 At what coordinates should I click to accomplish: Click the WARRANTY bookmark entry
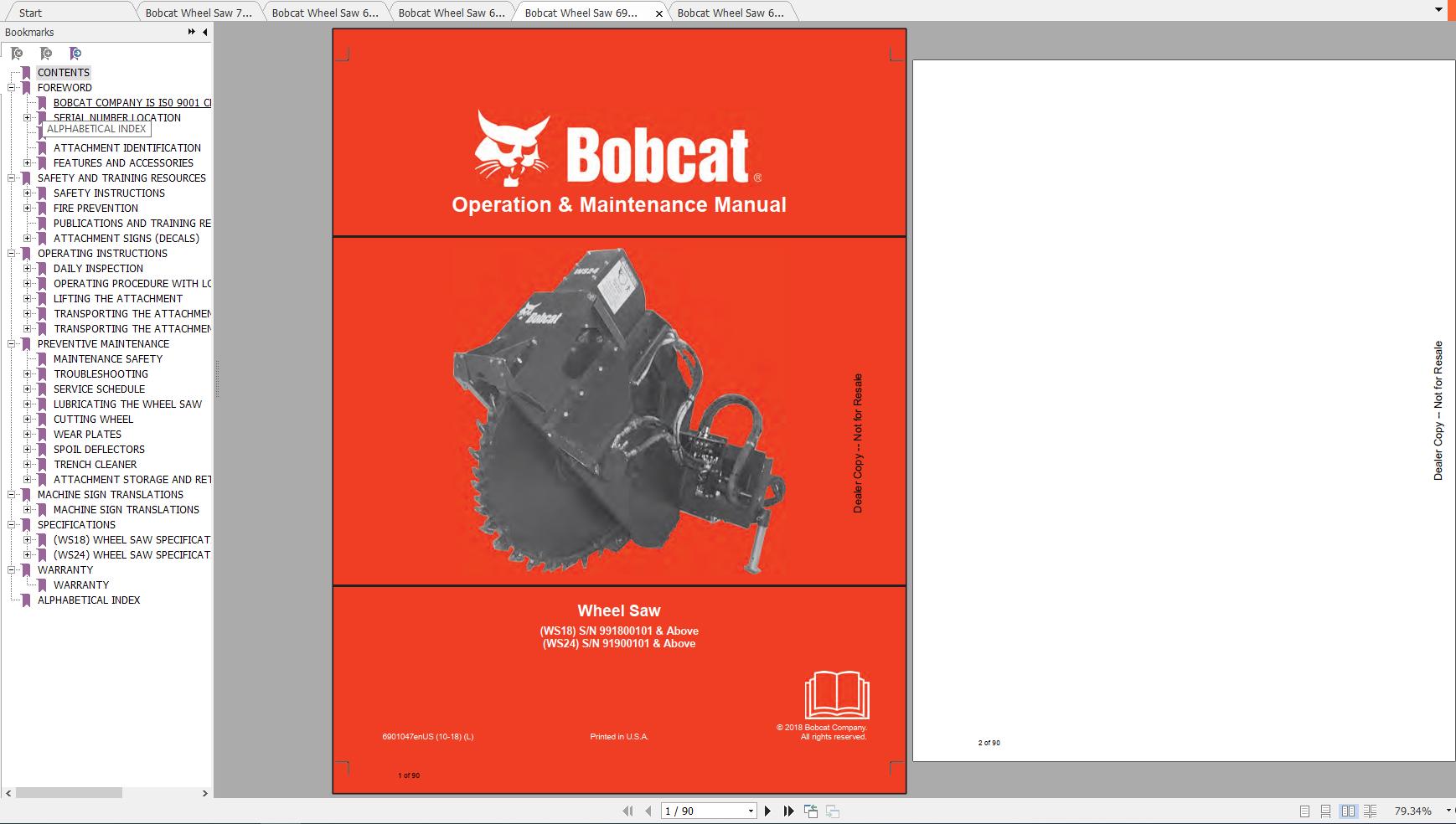click(x=82, y=585)
